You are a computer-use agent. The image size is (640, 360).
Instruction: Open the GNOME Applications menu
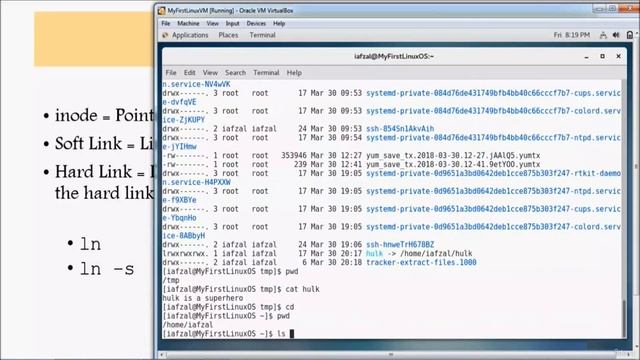pos(190,35)
